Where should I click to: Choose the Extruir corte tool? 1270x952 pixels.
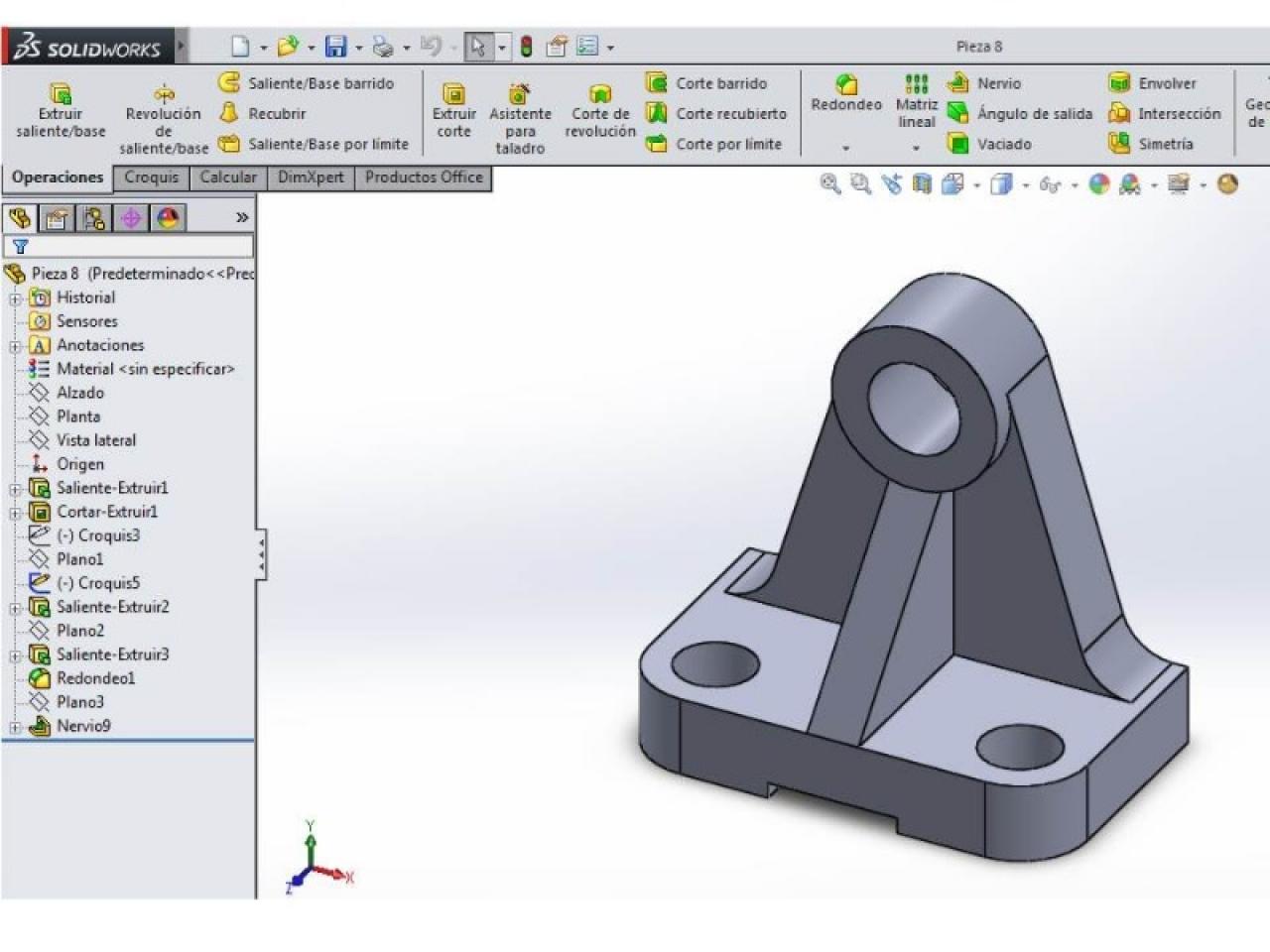coord(453,112)
